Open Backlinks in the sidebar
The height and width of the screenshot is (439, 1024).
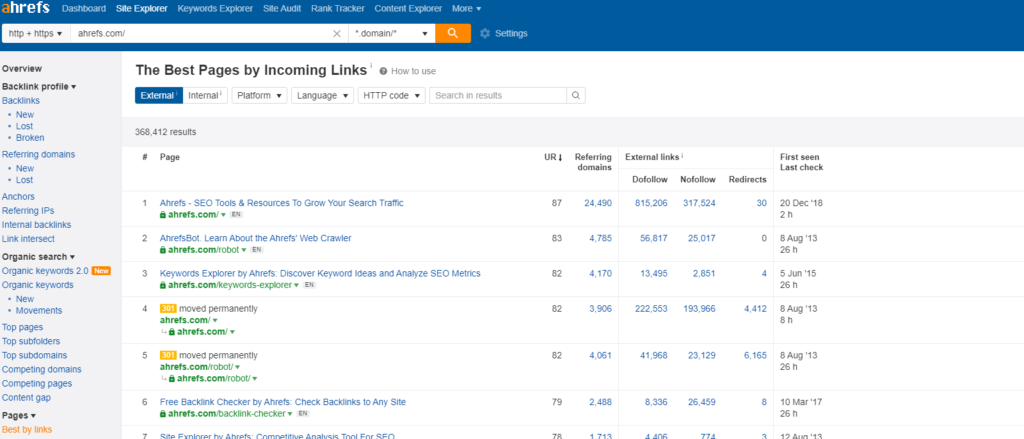pos(21,101)
